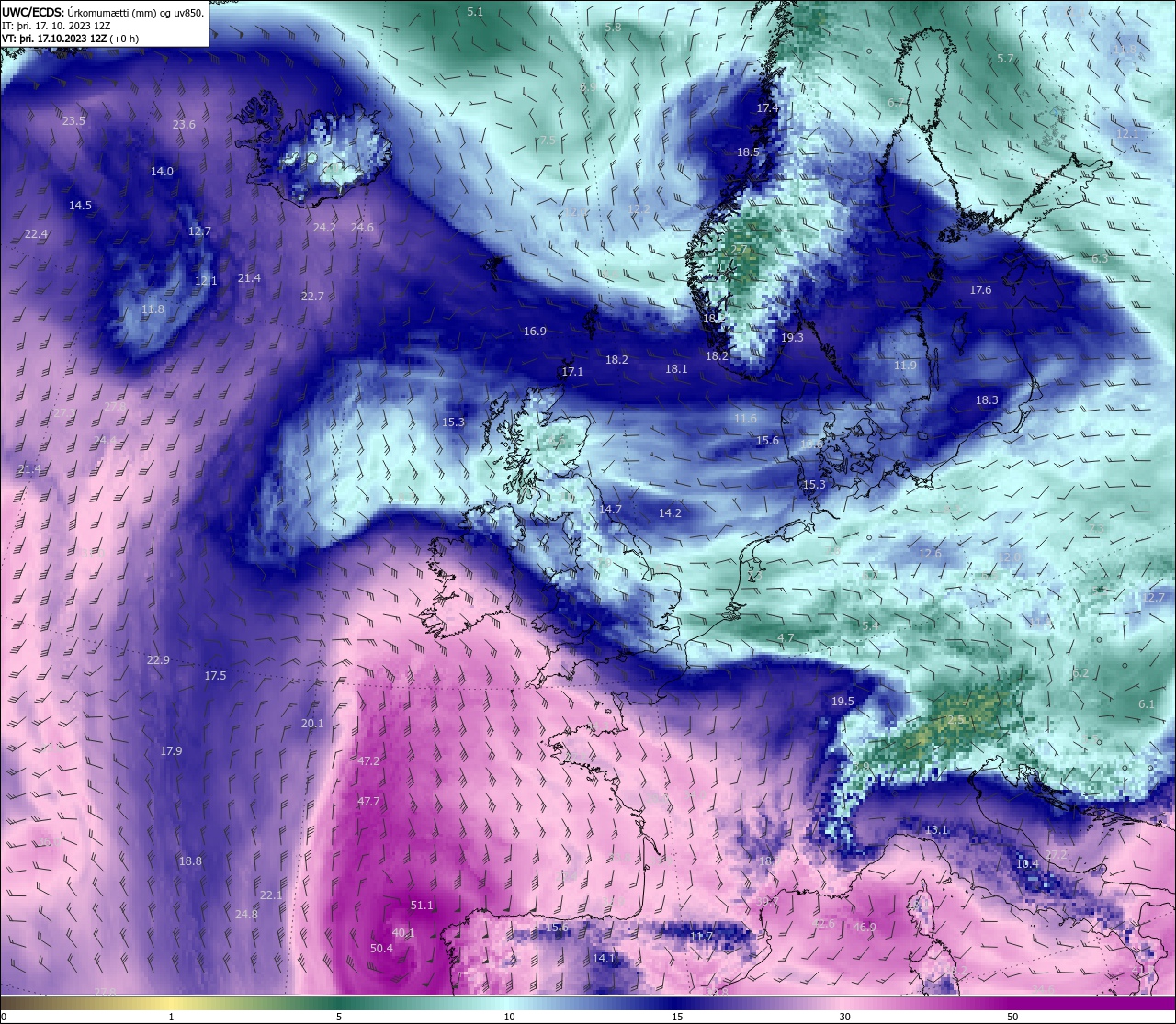The image size is (1176, 1024).
Task: Click the 19.3 value label on the map
Action: coord(792,337)
